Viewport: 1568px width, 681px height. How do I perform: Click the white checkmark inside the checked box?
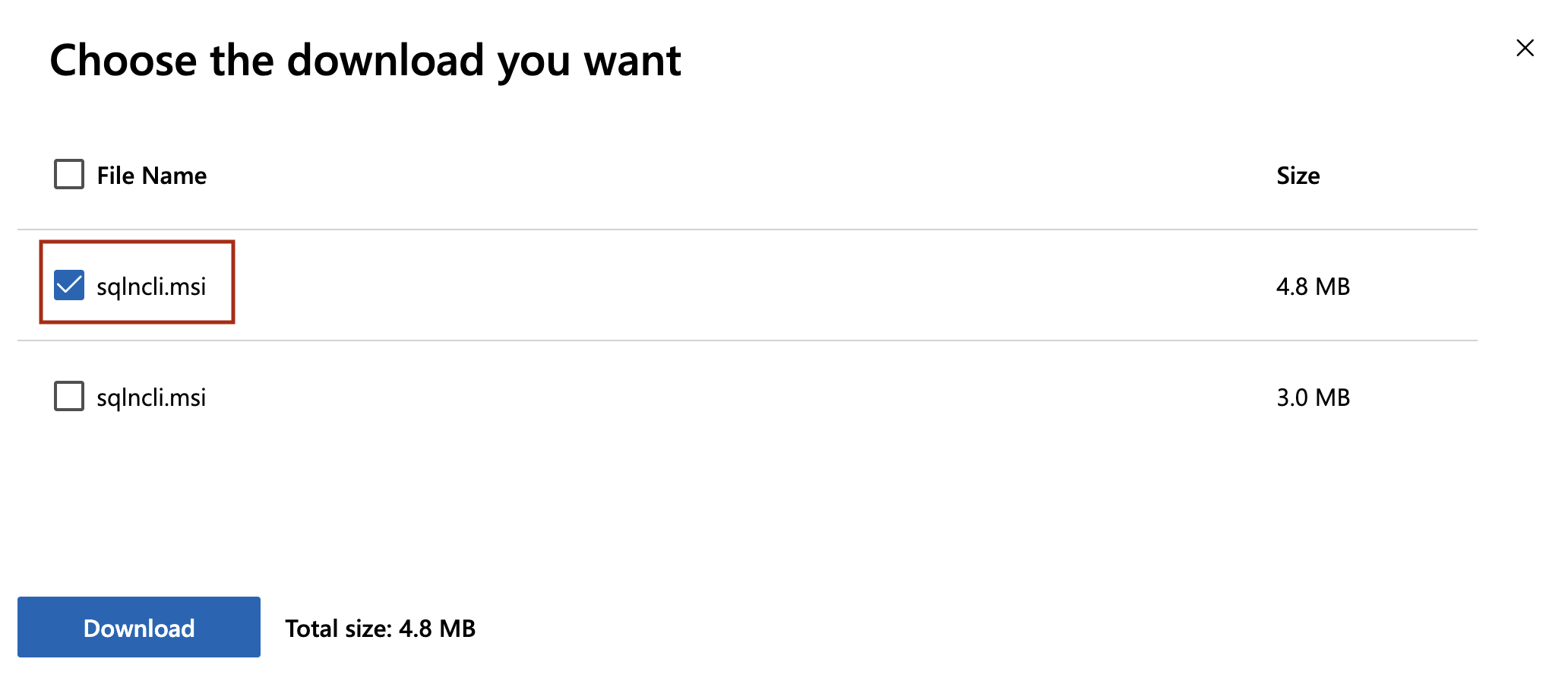[69, 285]
